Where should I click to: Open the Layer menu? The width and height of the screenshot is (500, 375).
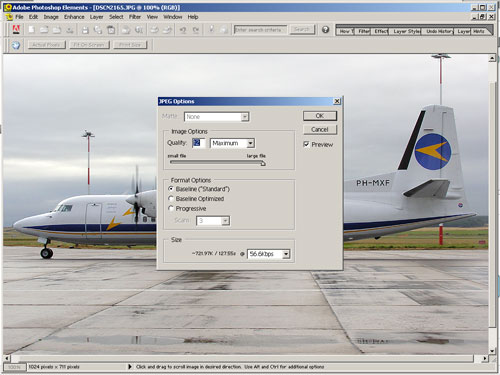96,17
